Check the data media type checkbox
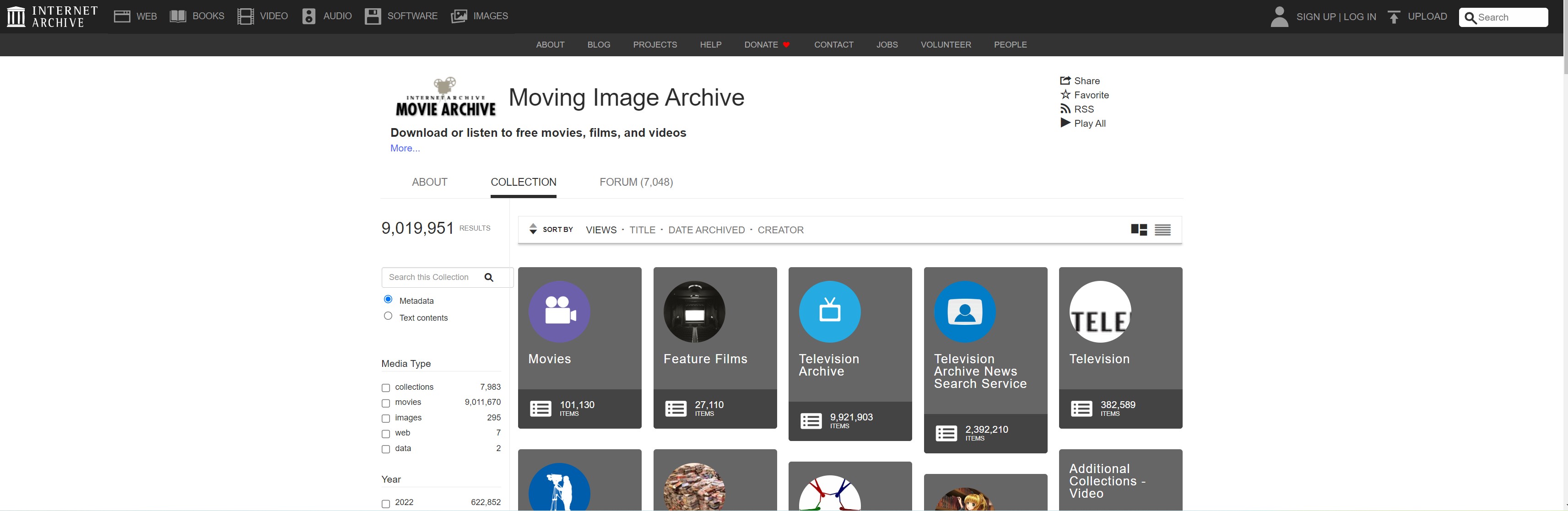The image size is (1568, 511). [x=385, y=449]
